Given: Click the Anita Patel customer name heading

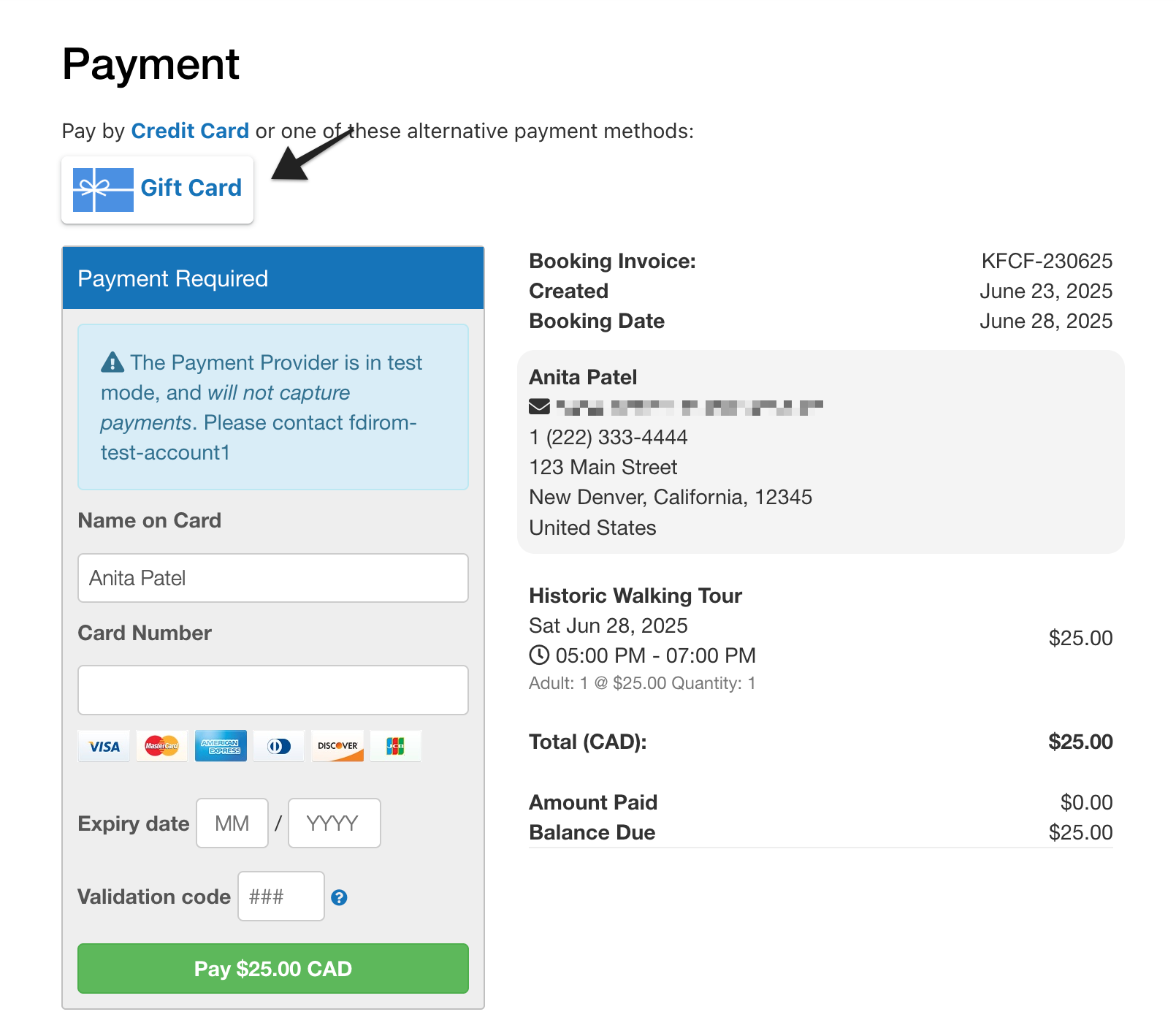Looking at the screenshot, I should coord(583,377).
